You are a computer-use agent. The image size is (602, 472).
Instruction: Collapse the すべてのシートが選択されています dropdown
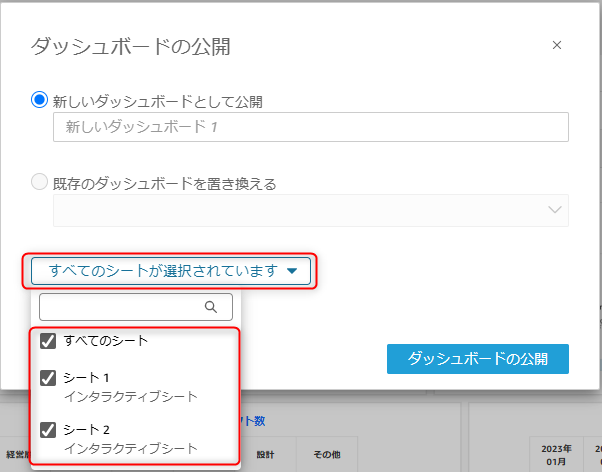[x=170, y=271]
